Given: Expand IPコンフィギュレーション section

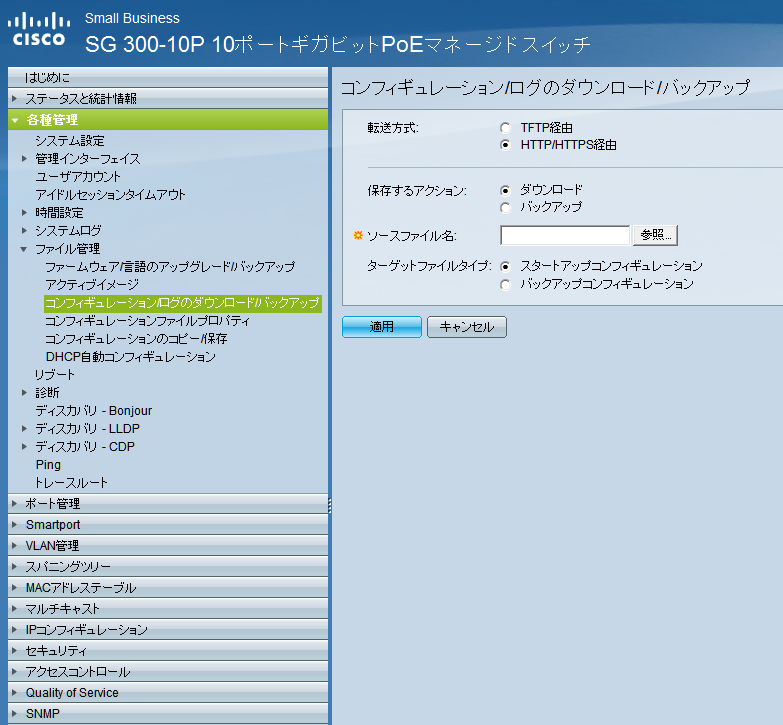Looking at the screenshot, I should tap(168, 630).
